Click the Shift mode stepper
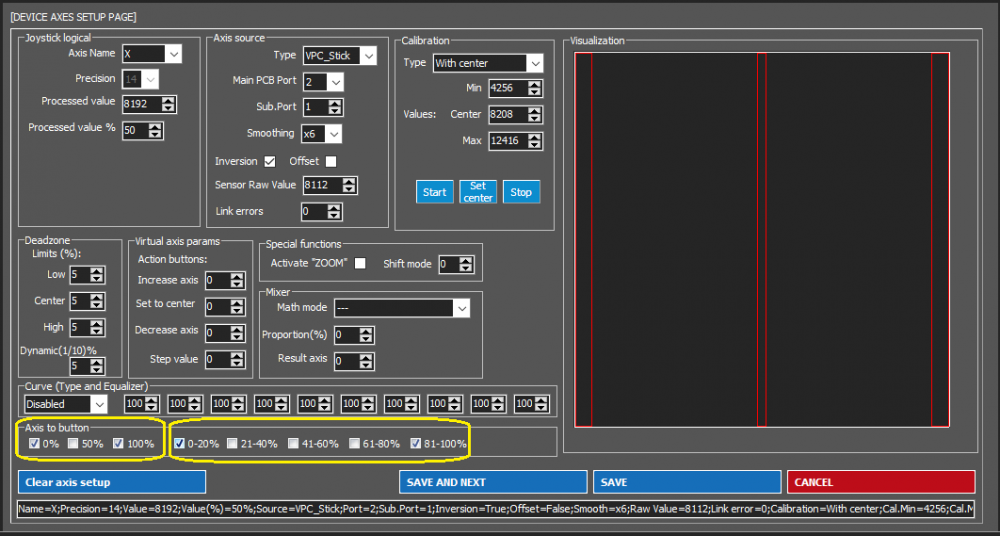 click(x=464, y=264)
